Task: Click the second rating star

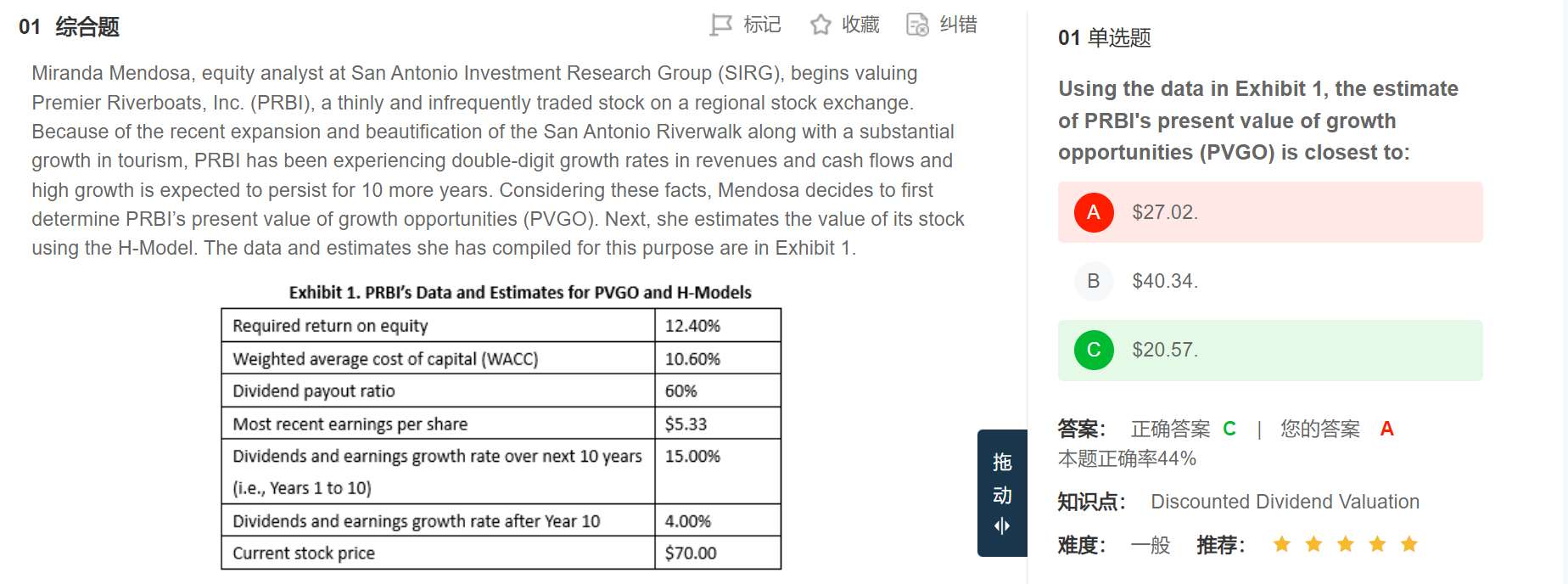Action: [1313, 544]
